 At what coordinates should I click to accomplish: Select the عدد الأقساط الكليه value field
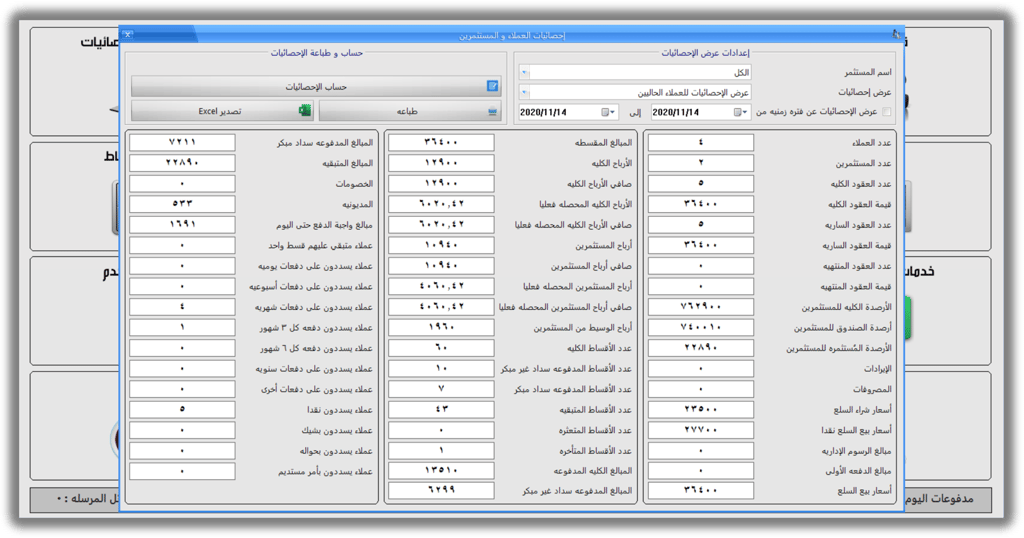441,347
